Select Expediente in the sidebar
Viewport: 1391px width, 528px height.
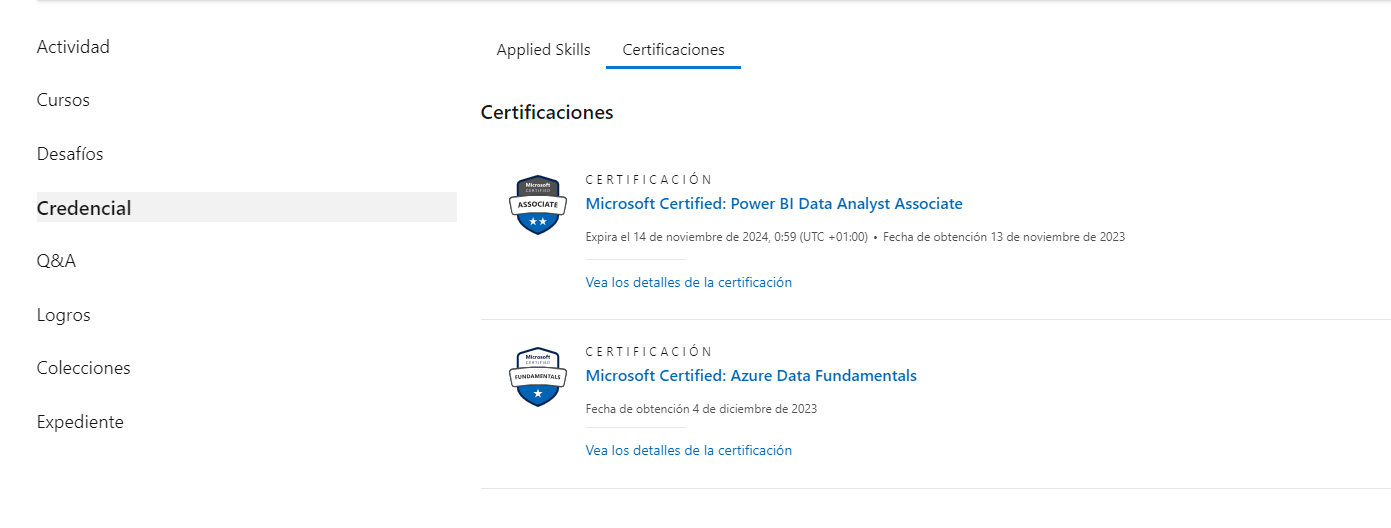click(x=80, y=422)
